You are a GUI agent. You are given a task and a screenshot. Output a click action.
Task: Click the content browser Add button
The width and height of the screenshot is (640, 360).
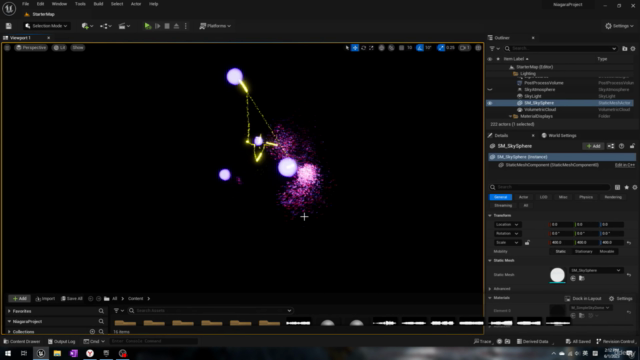20,299
